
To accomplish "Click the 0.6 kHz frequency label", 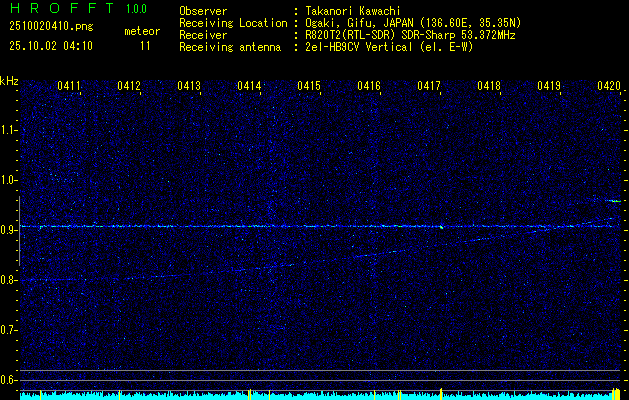I will pos(8,380).
